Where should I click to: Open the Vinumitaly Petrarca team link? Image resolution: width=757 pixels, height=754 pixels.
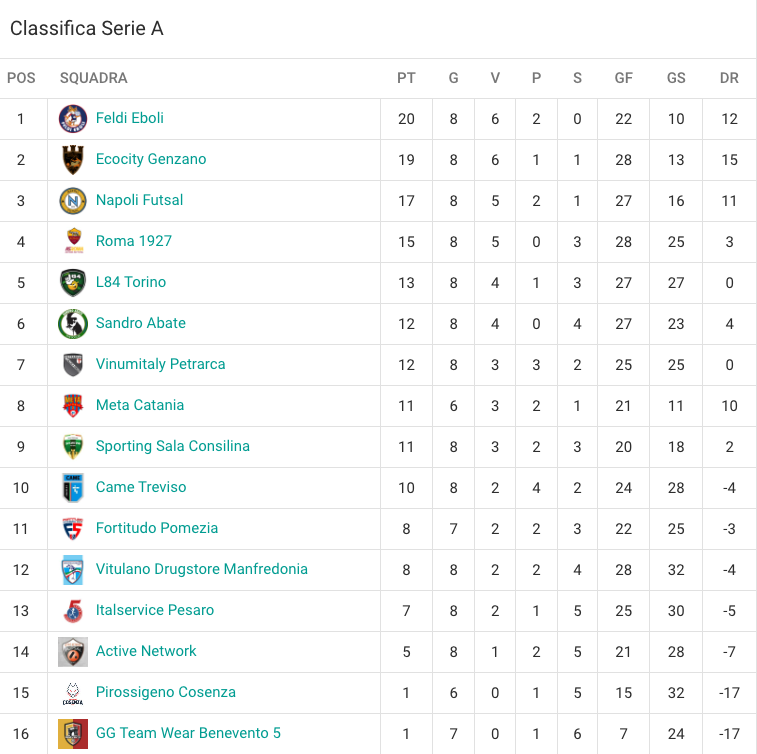[160, 364]
